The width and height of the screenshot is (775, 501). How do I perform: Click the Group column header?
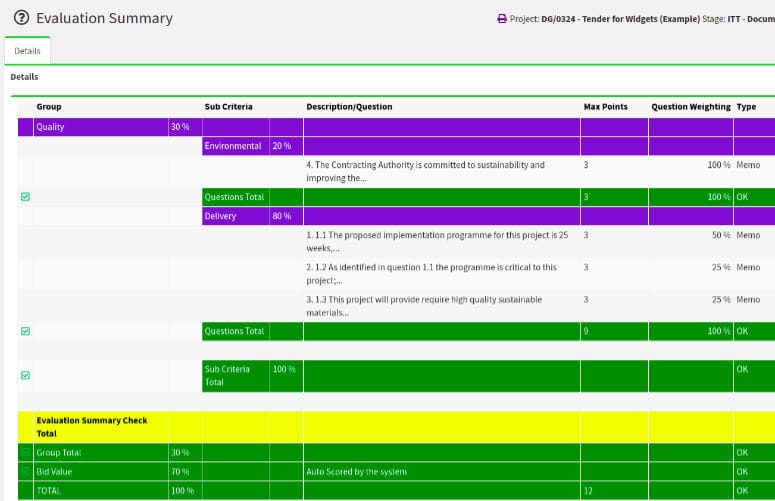(x=49, y=107)
